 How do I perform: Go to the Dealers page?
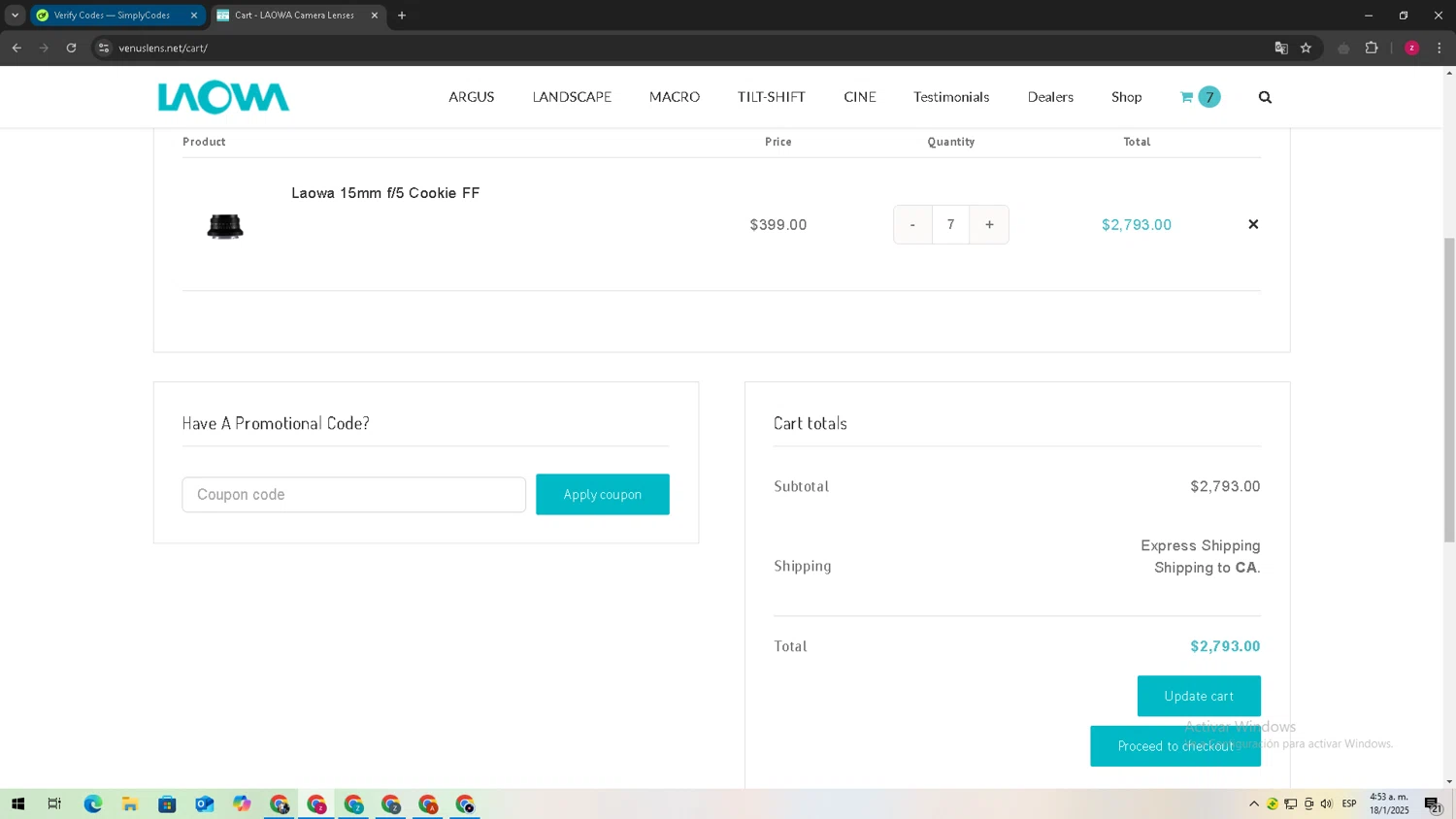tap(1050, 97)
